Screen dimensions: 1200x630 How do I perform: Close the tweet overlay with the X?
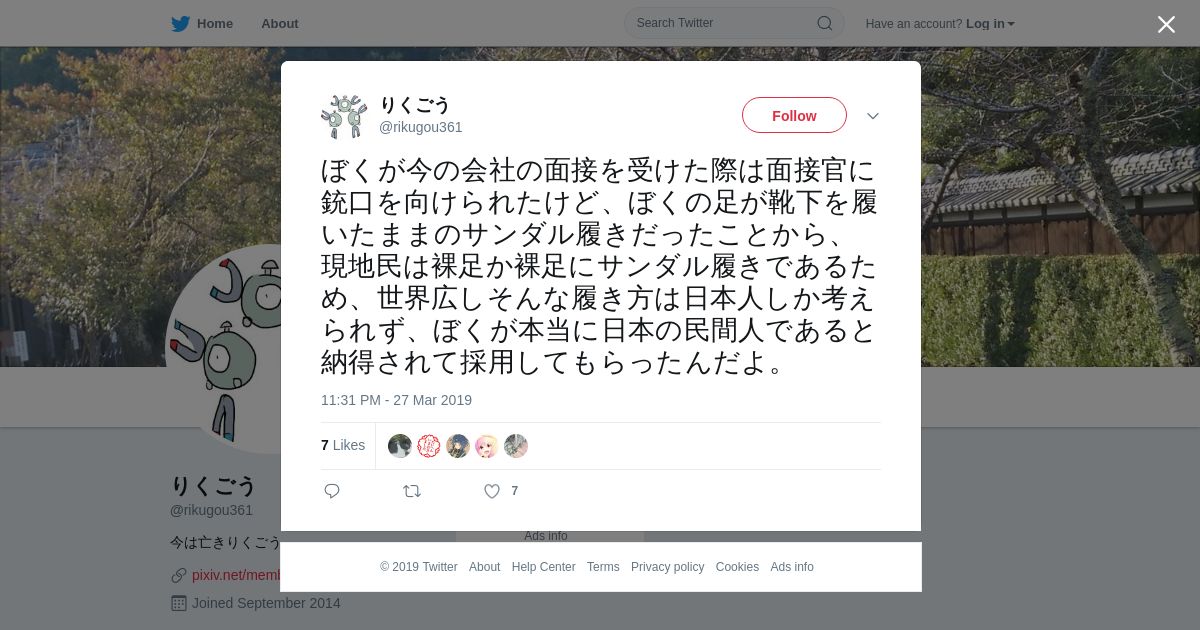point(1166,24)
